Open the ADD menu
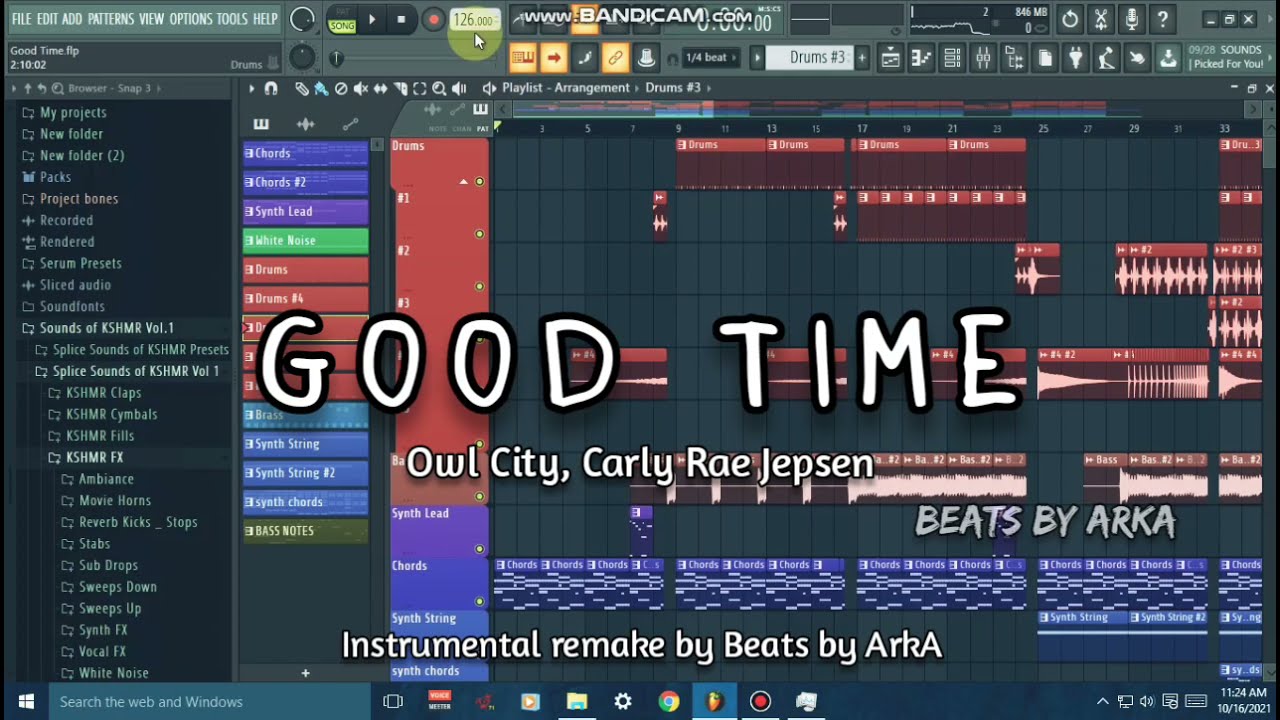1280x720 pixels. 72,19
